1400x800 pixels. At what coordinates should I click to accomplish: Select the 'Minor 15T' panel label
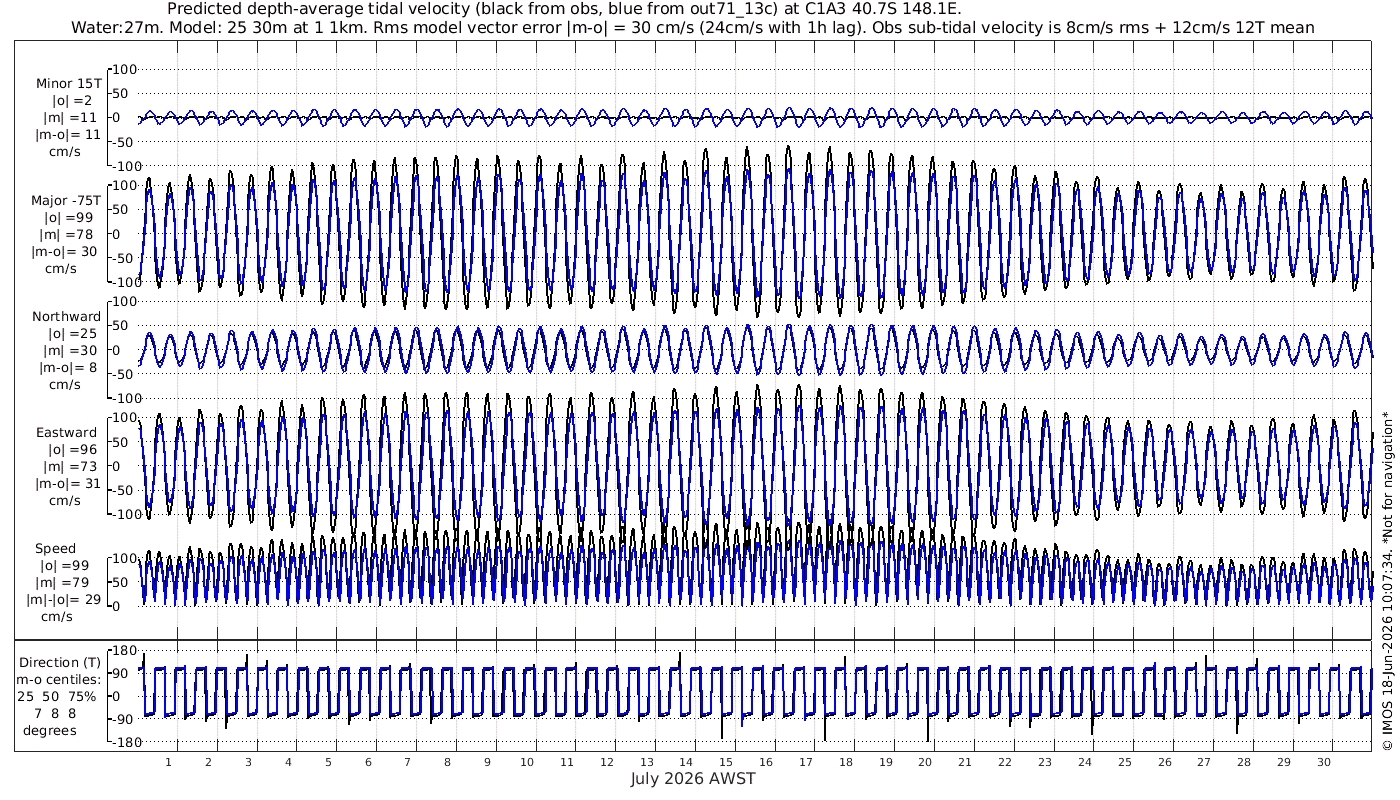(x=67, y=83)
